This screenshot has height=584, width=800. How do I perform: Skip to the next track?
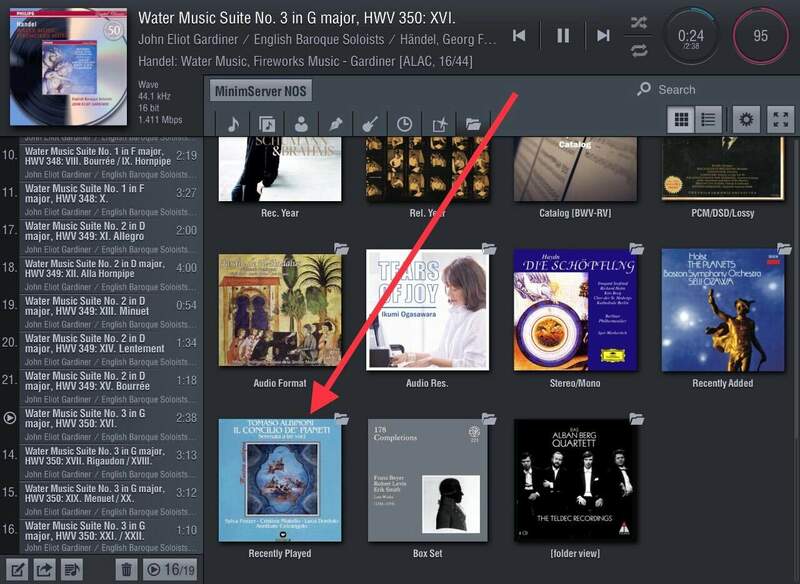point(604,36)
